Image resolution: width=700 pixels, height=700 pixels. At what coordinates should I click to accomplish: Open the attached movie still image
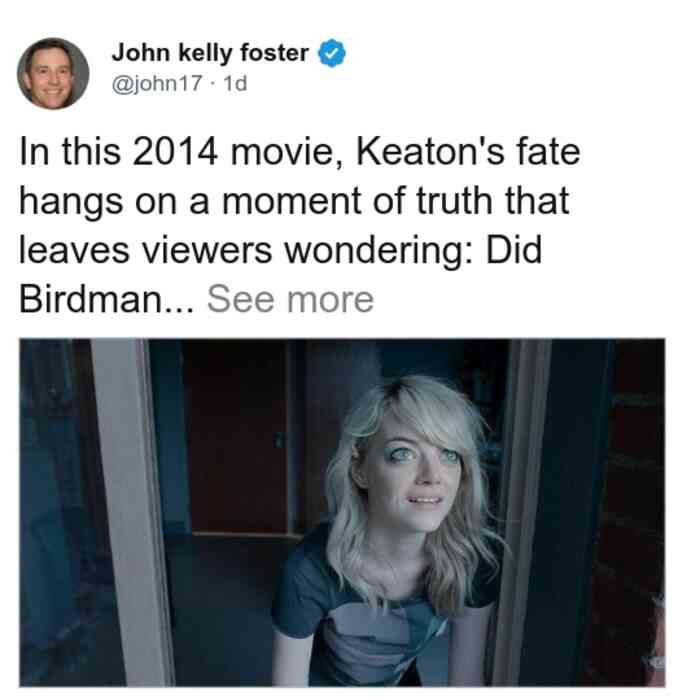point(342,512)
